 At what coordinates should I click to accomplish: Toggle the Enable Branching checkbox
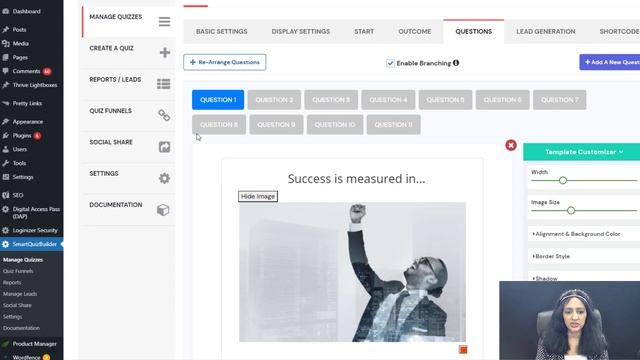coord(390,63)
